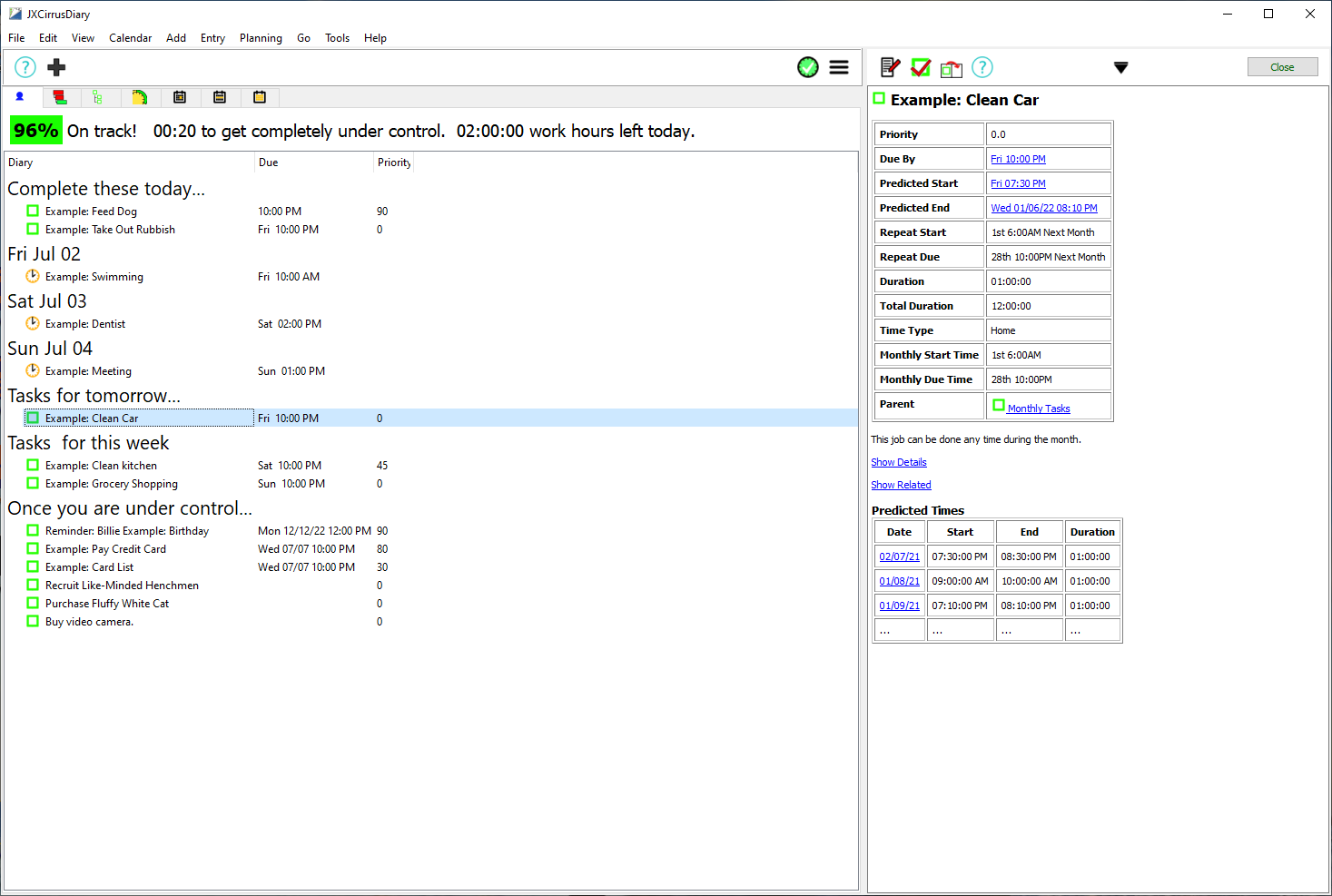The image size is (1332, 896).
Task: Click the help question mark in left toolbar
Action: [x=25, y=67]
